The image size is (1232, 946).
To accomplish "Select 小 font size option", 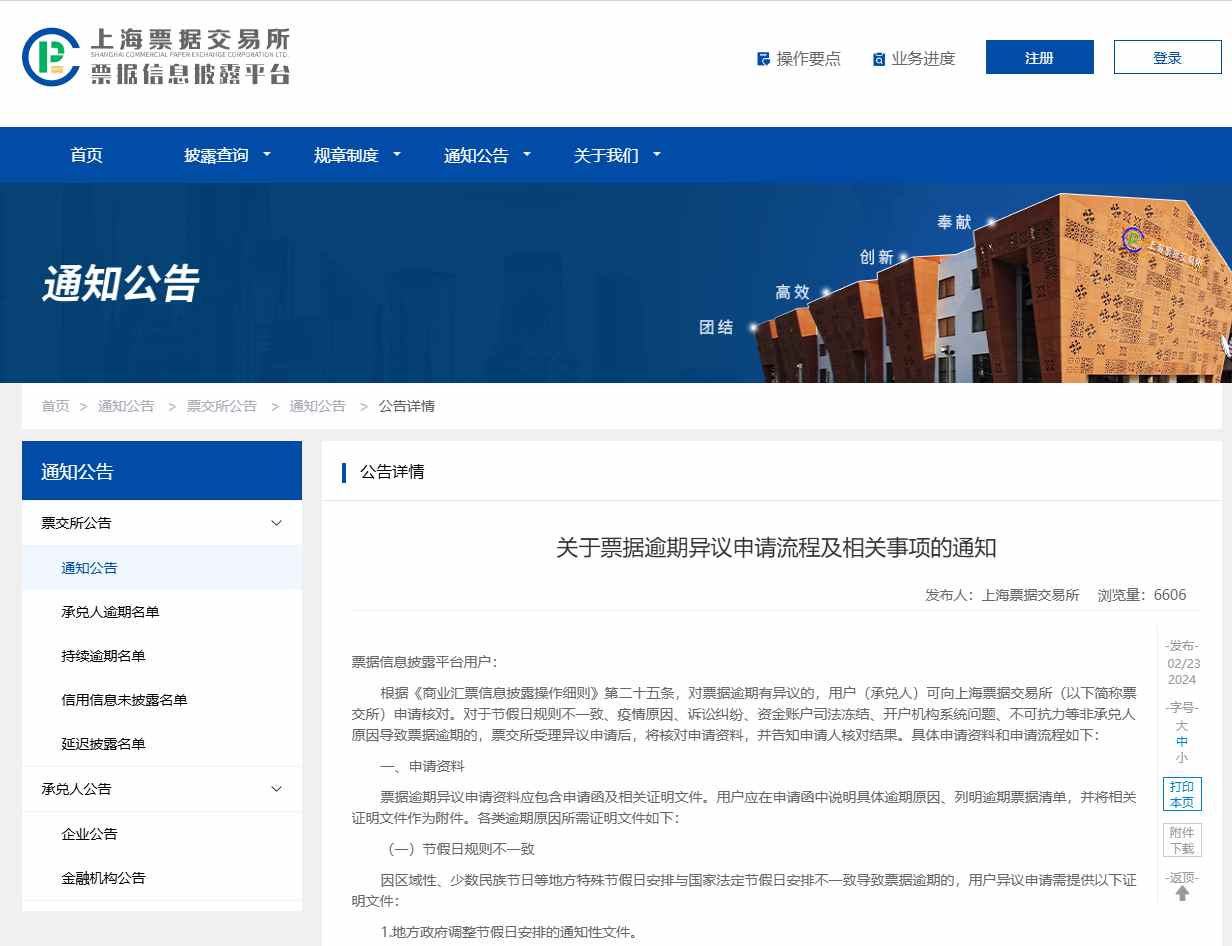I will click(1182, 758).
